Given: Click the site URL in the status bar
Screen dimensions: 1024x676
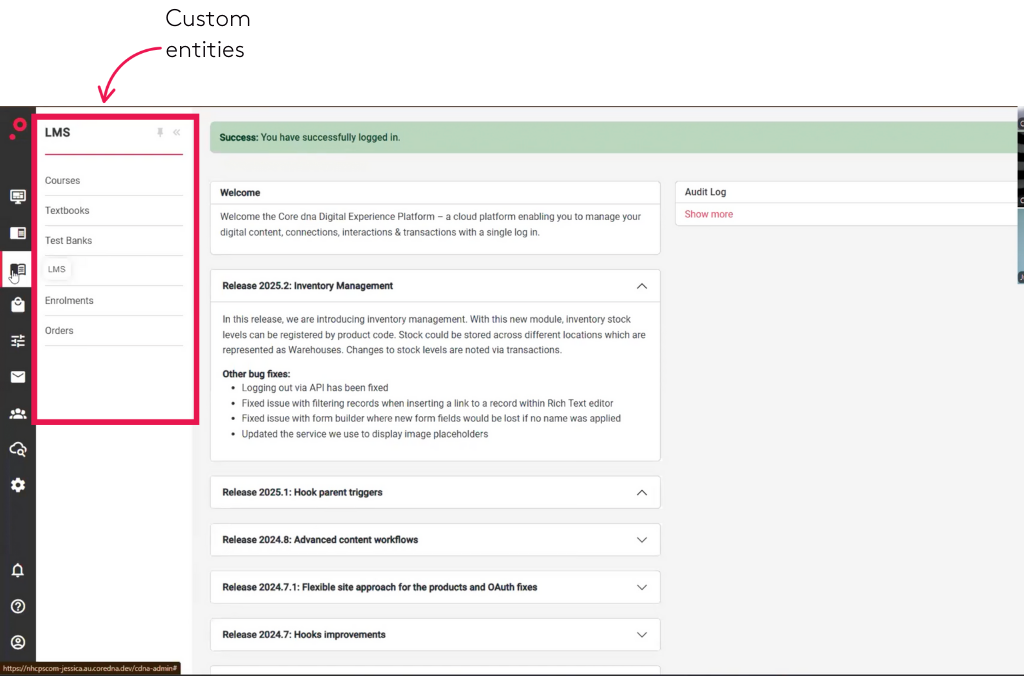Looking at the screenshot, I should (x=90, y=670).
